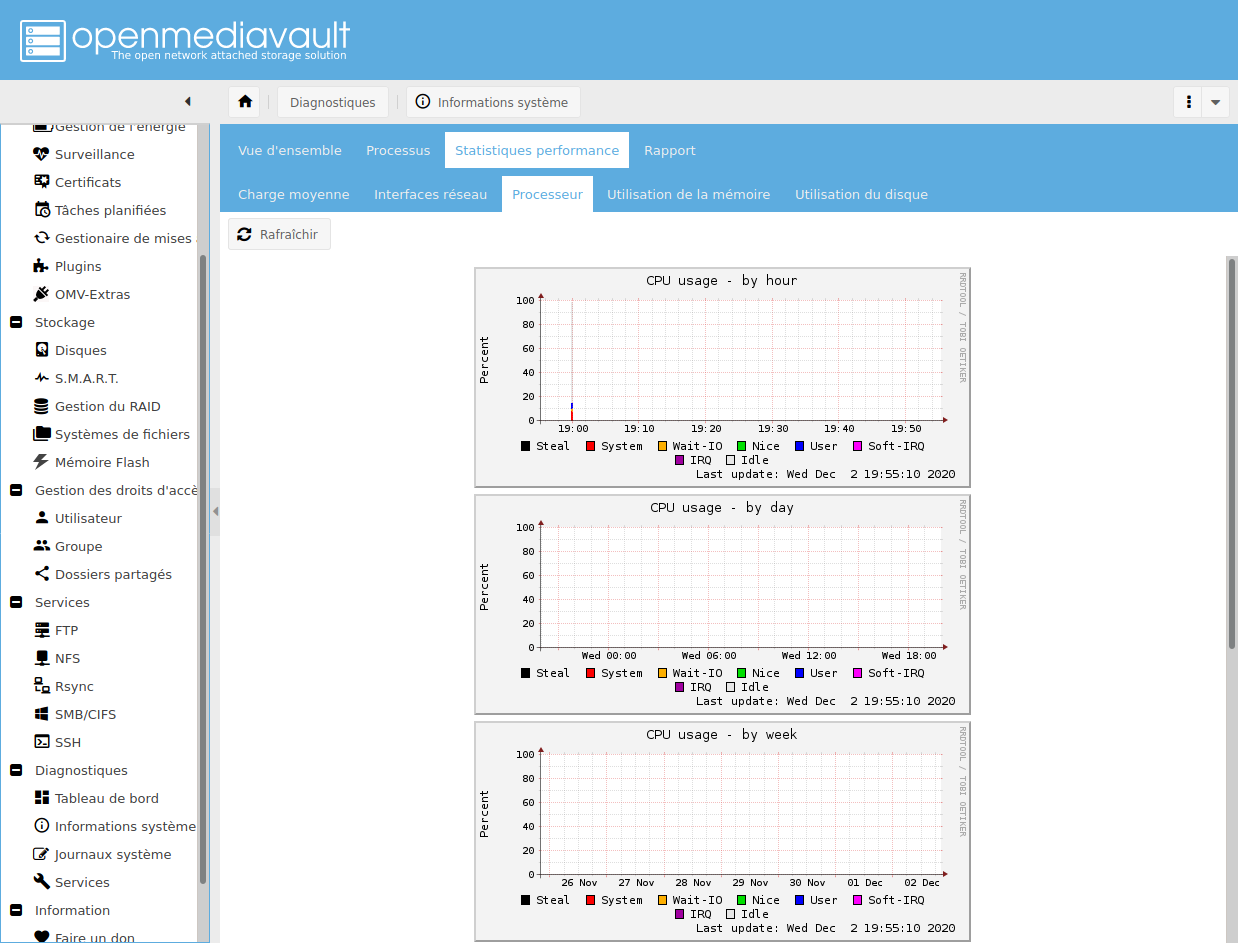
Task: Open the Surveillance heartbeat icon item
Action: coord(41,154)
